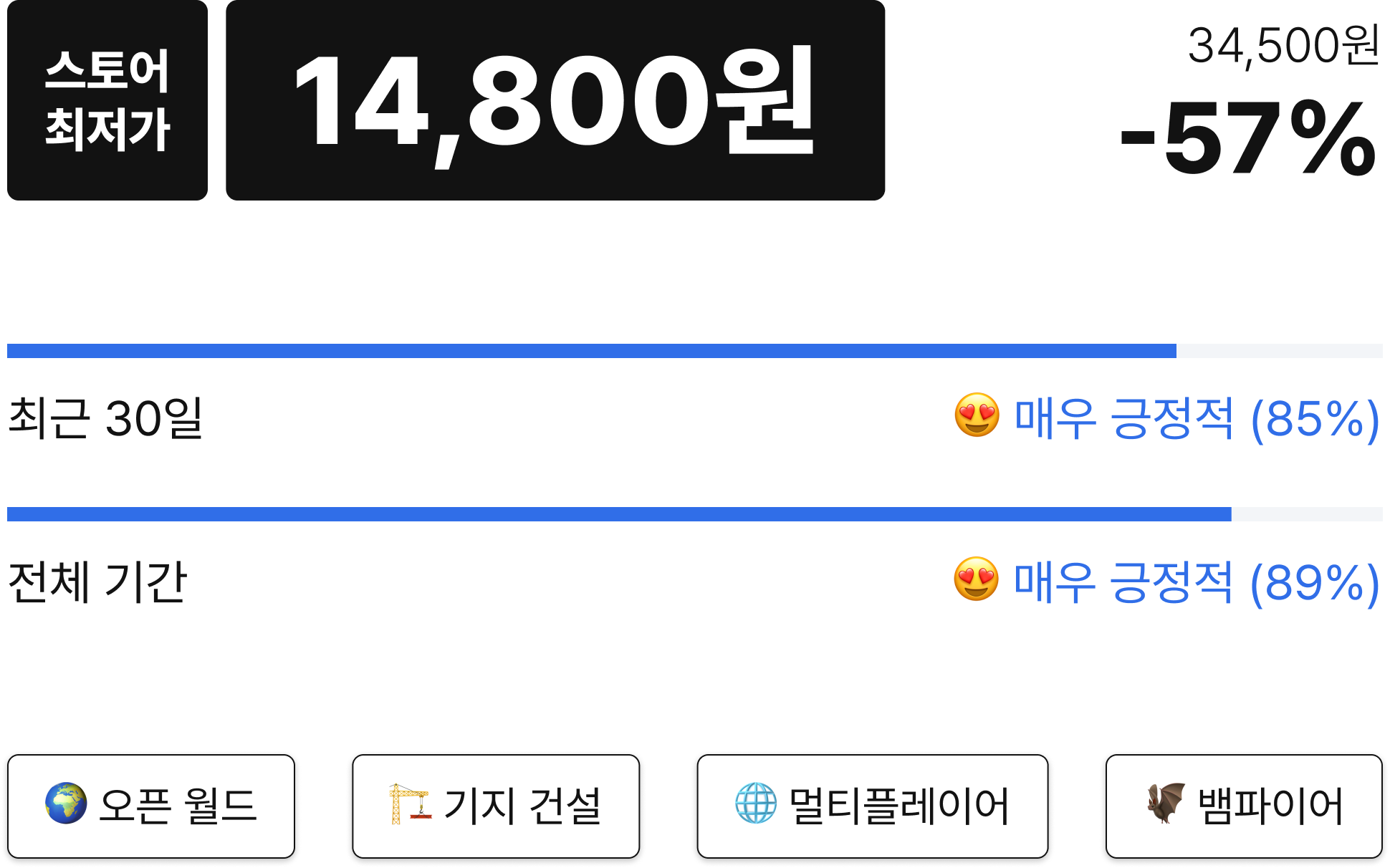Viewport: 1390px width, 868px height.
Task: Open 매우 긍정적 (85%) review link
Action: [1197, 418]
